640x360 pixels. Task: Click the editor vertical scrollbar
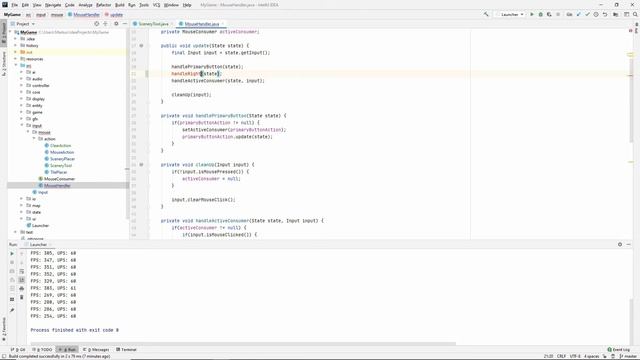pos(631,102)
